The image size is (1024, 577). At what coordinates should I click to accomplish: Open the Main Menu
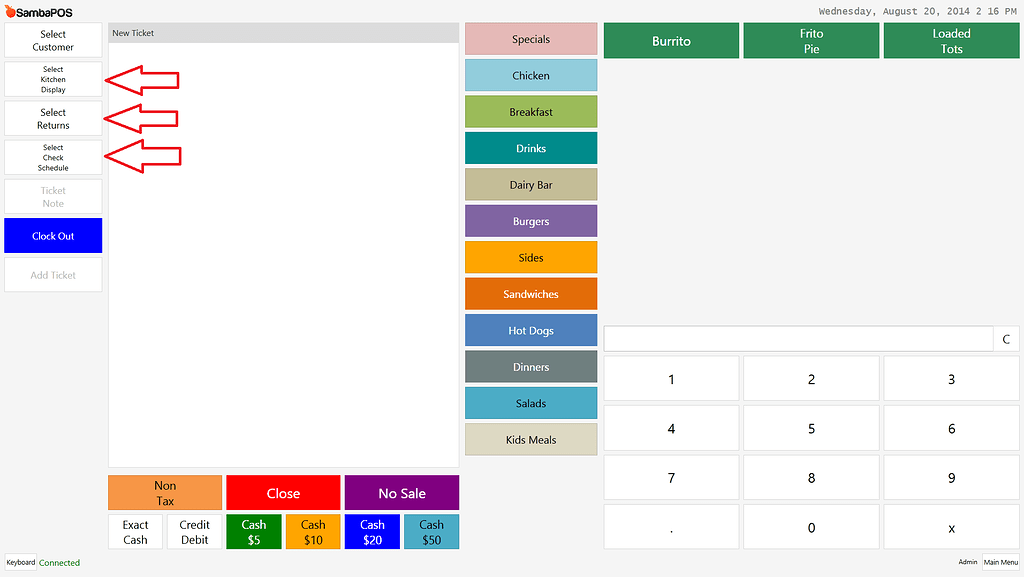click(x=1000, y=562)
